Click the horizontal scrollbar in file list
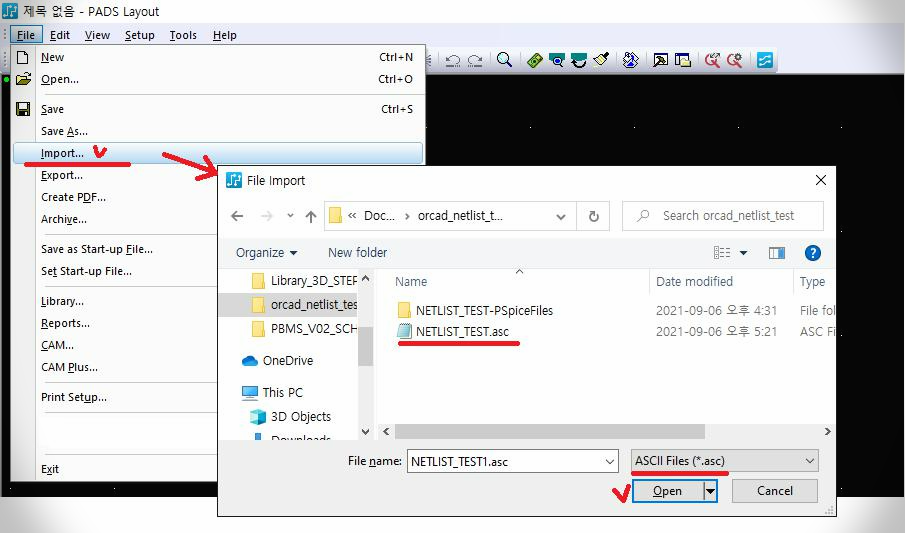Viewport: 905px width, 533px height. point(549,431)
